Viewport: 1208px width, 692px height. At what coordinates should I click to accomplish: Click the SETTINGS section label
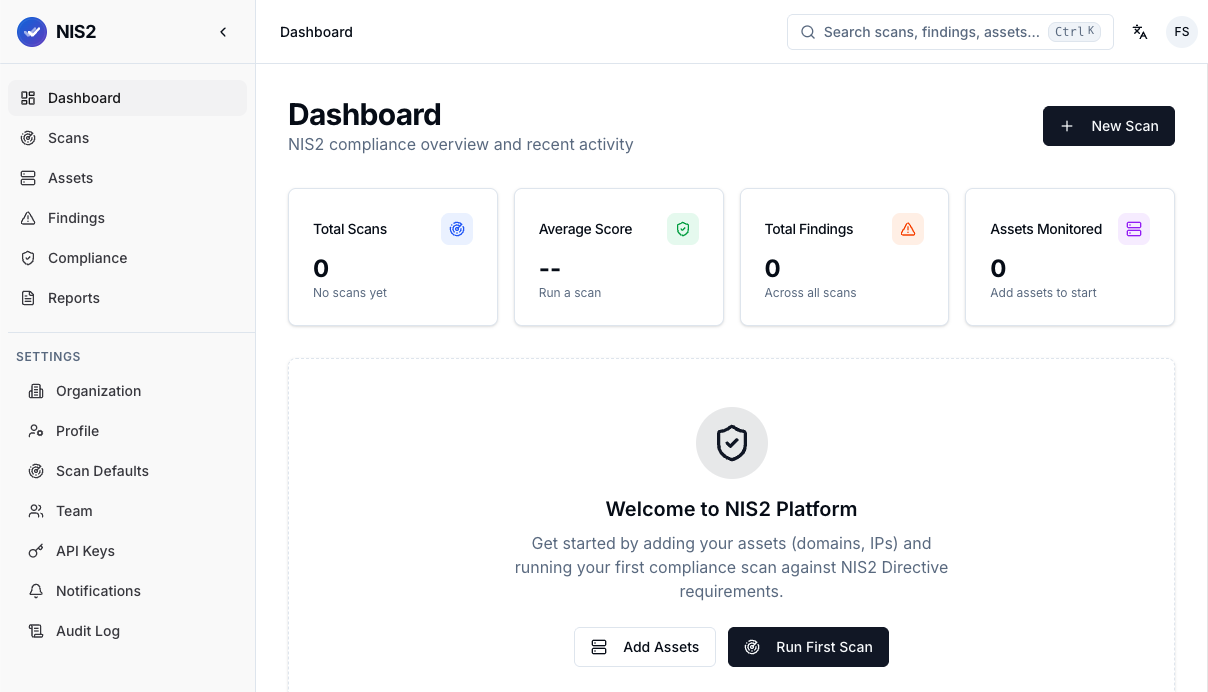48,357
